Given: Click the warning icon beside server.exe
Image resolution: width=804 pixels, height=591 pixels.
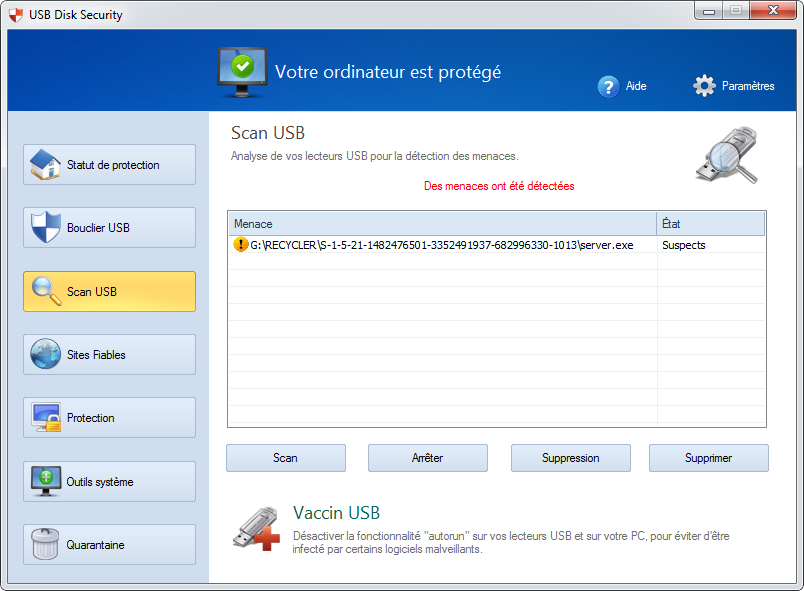Looking at the screenshot, I should click(240, 245).
